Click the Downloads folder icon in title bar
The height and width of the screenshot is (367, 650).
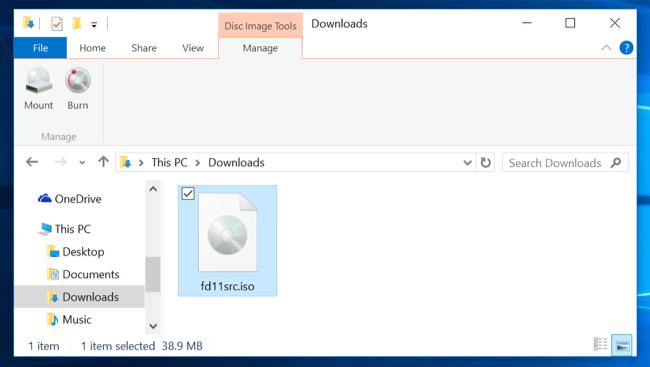(29, 23)
